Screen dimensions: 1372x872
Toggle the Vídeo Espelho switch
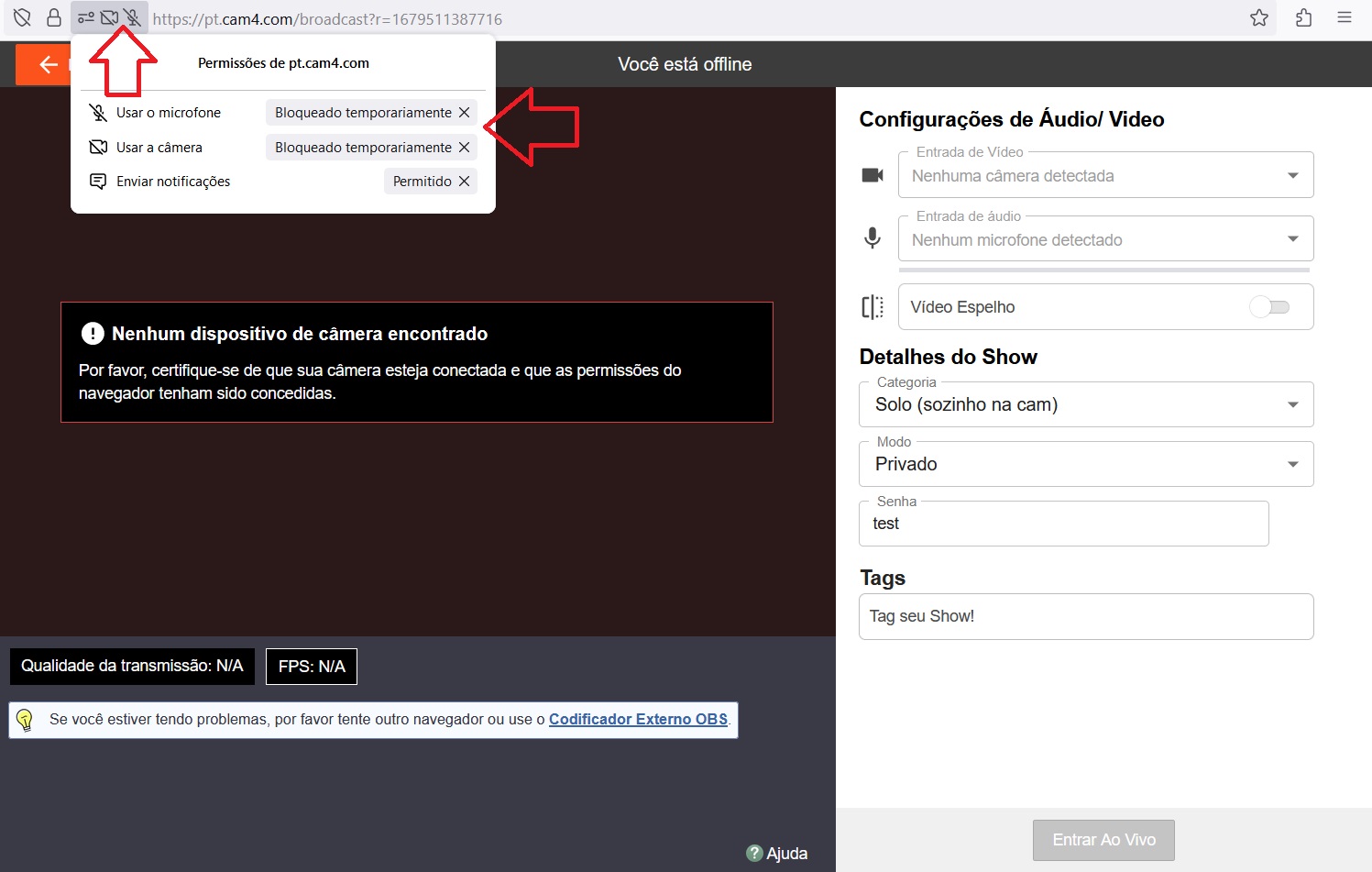(1269, 307)
